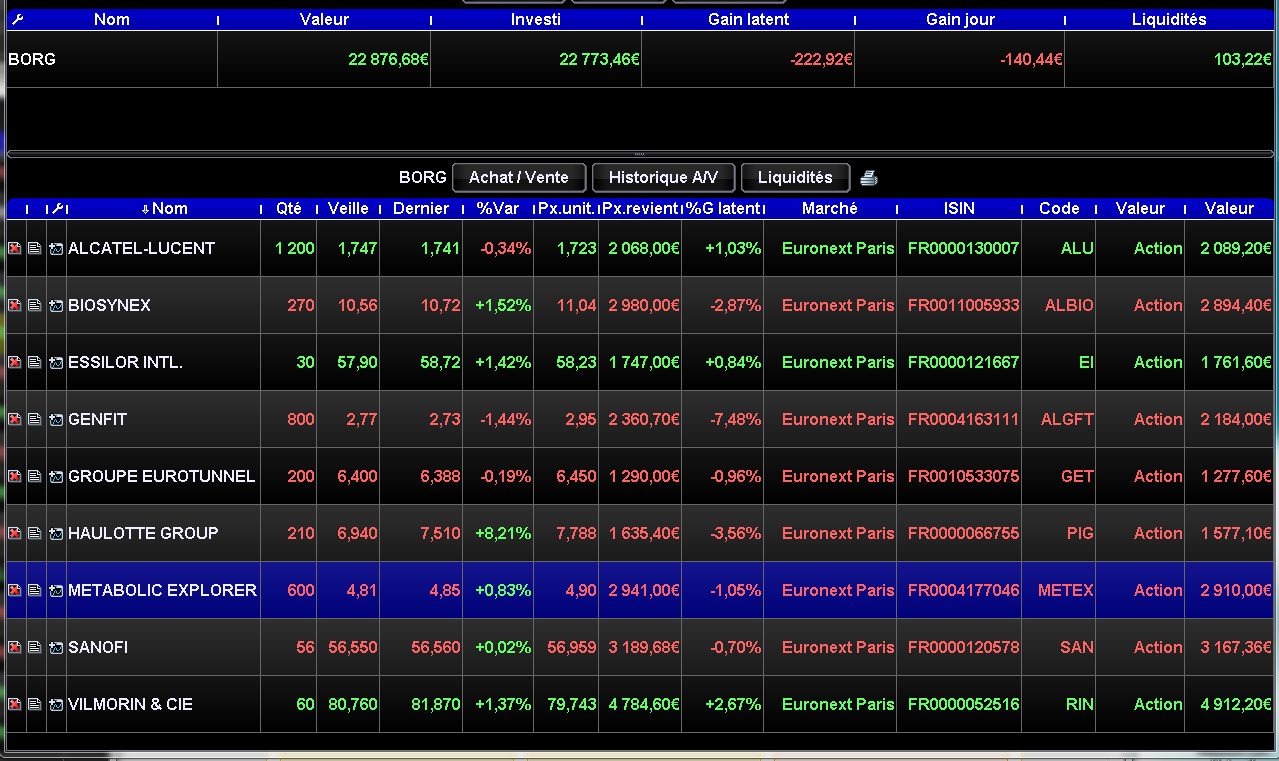Click the red delete icon for SANOFI
This screenshot has height=761, width=1279.
(15, 647)
